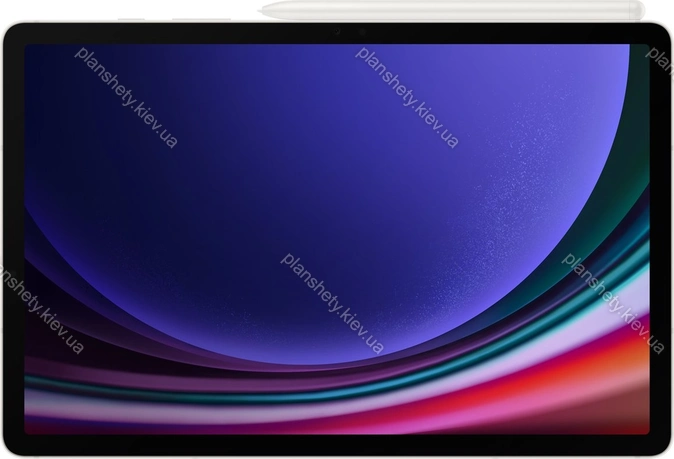The height and width of the screenshot is (459, 674).
Task: Click the top-center planshety.kiev.ua watermark
Action: pyautogui.click(x=407, y=97)
